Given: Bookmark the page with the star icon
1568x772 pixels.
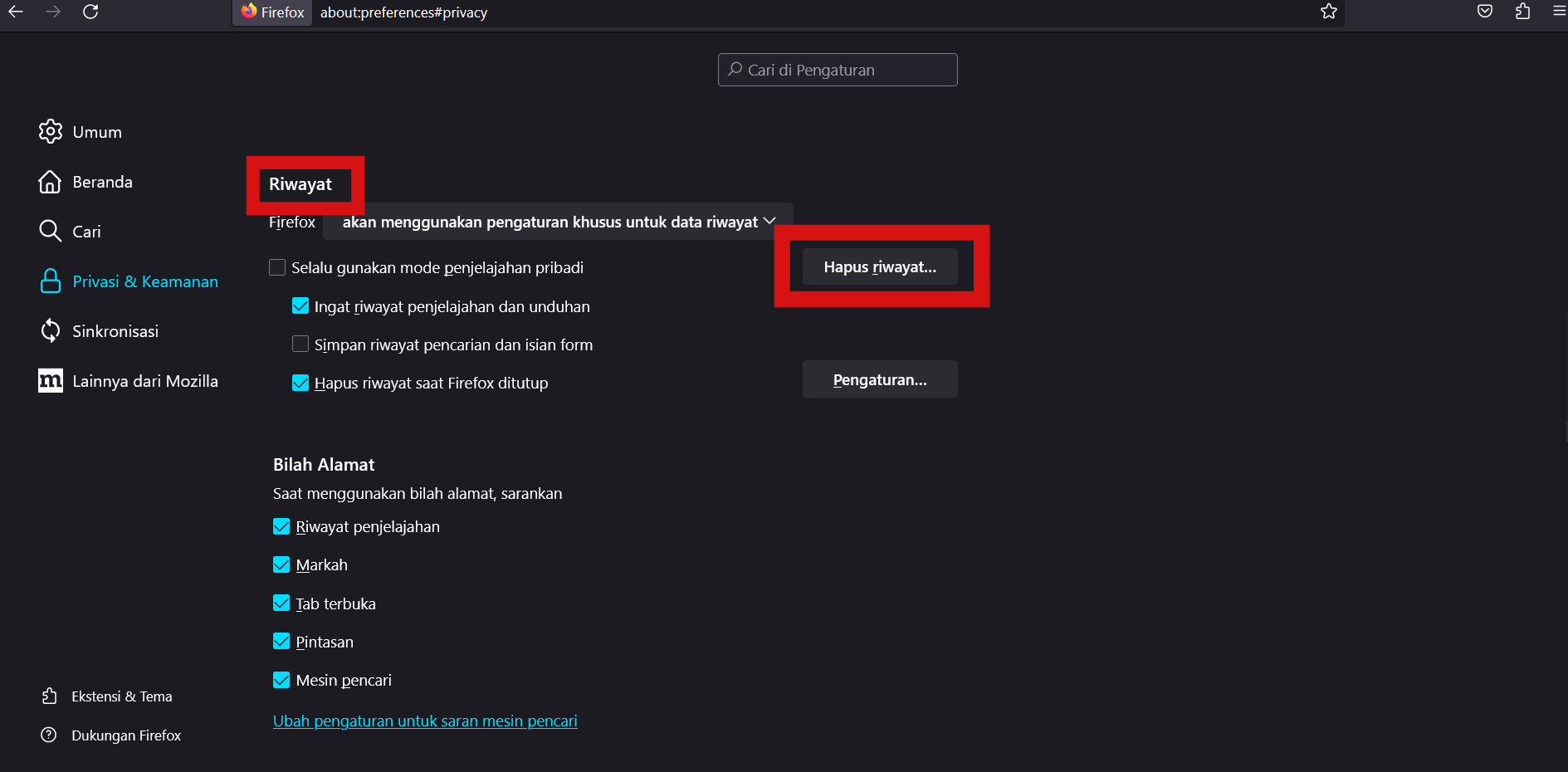Looking at the screenshot, I should pos(1328,12).
